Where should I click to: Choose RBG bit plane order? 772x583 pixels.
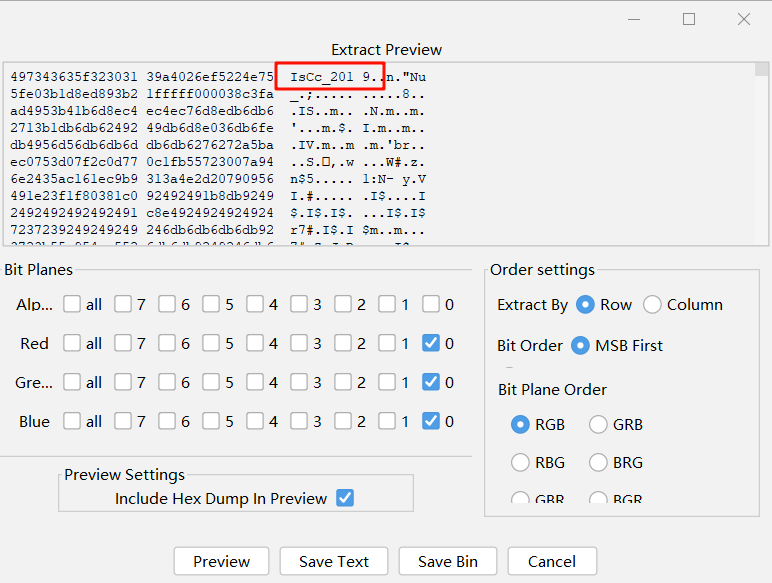coord(520,462)
